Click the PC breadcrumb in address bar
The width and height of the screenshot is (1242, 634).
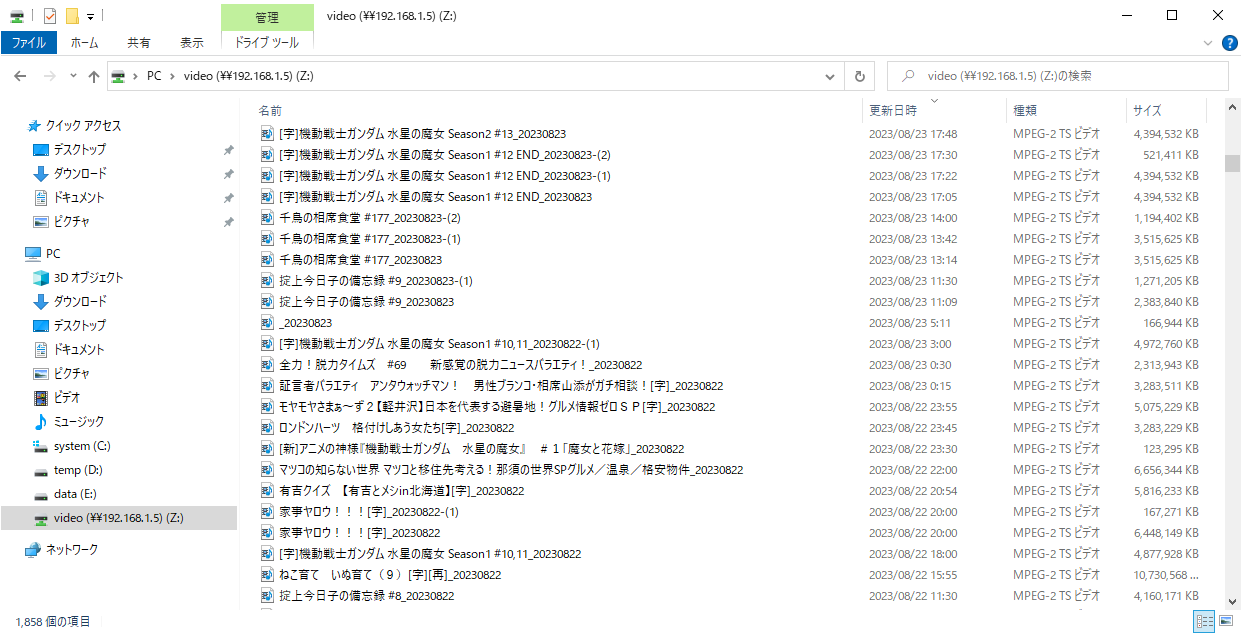tap(154, 76)
